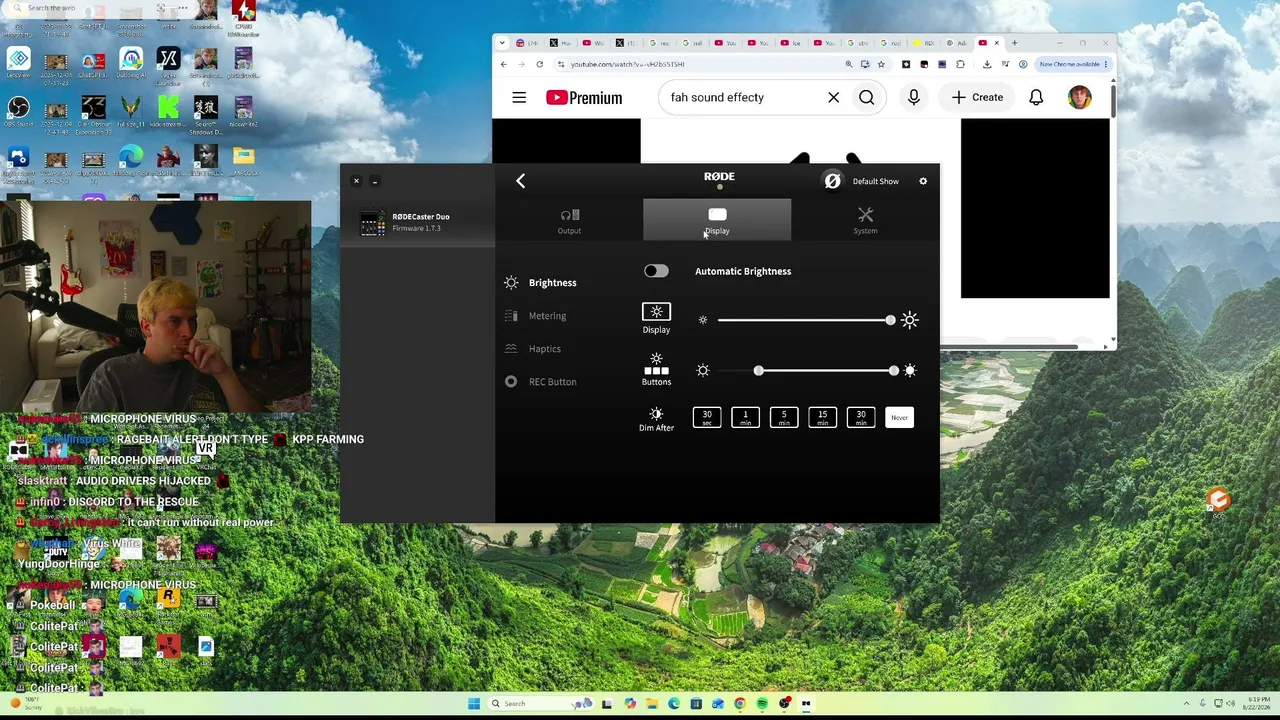Image resolution: width=1280 pixels, height=720 pixels.
Task: Toggle Automatic Brightness switch
Action: (656, 271)
